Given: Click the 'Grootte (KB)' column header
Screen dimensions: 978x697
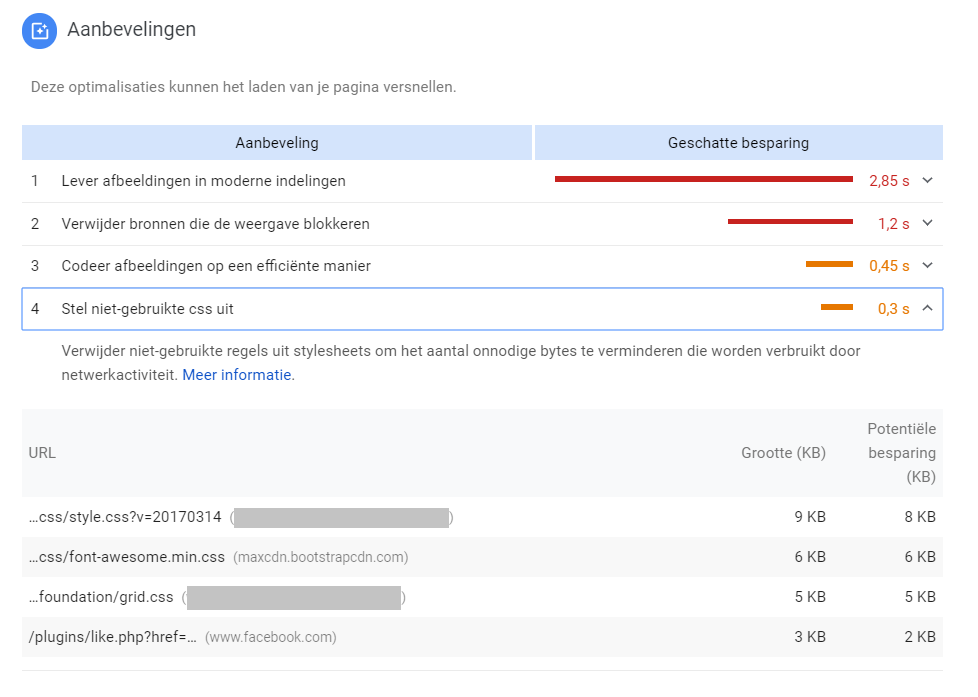Looking at the screenshot, I should [783, 453].
